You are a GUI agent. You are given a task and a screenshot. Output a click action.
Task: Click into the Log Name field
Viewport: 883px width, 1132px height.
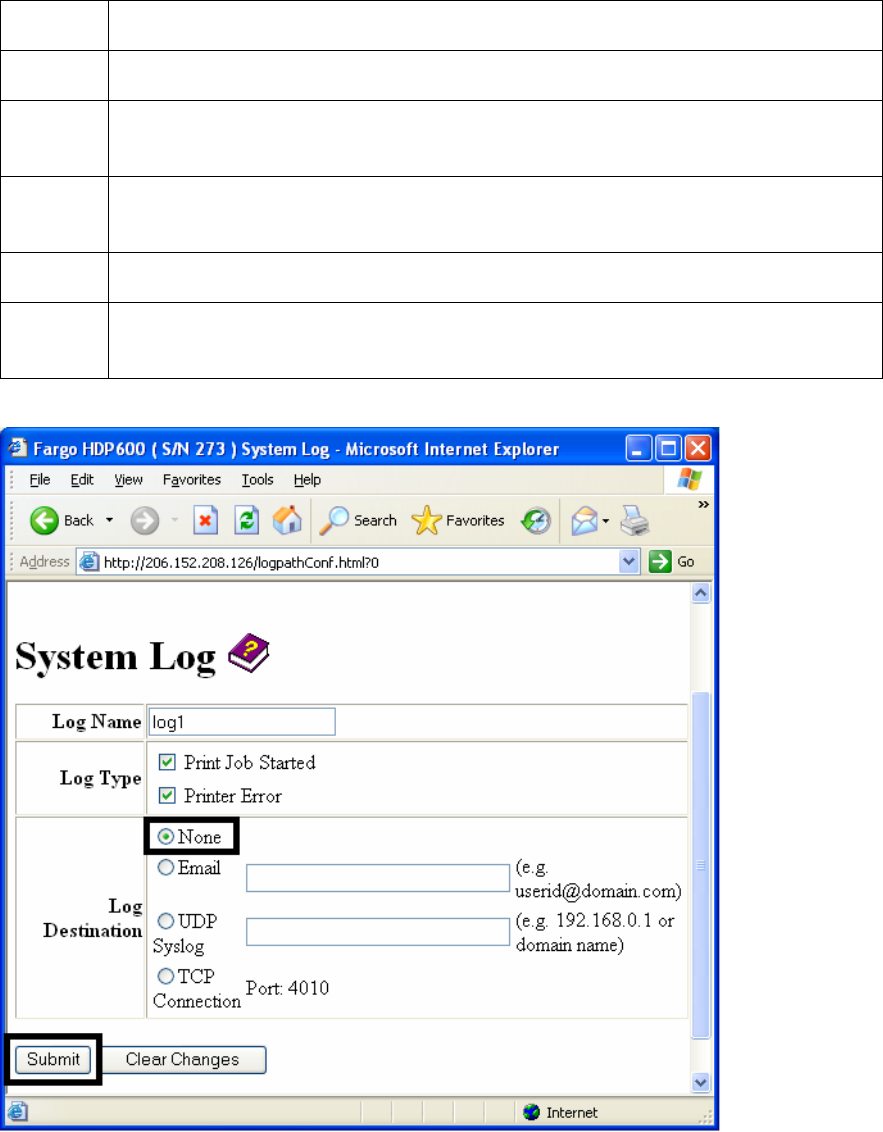242,722
